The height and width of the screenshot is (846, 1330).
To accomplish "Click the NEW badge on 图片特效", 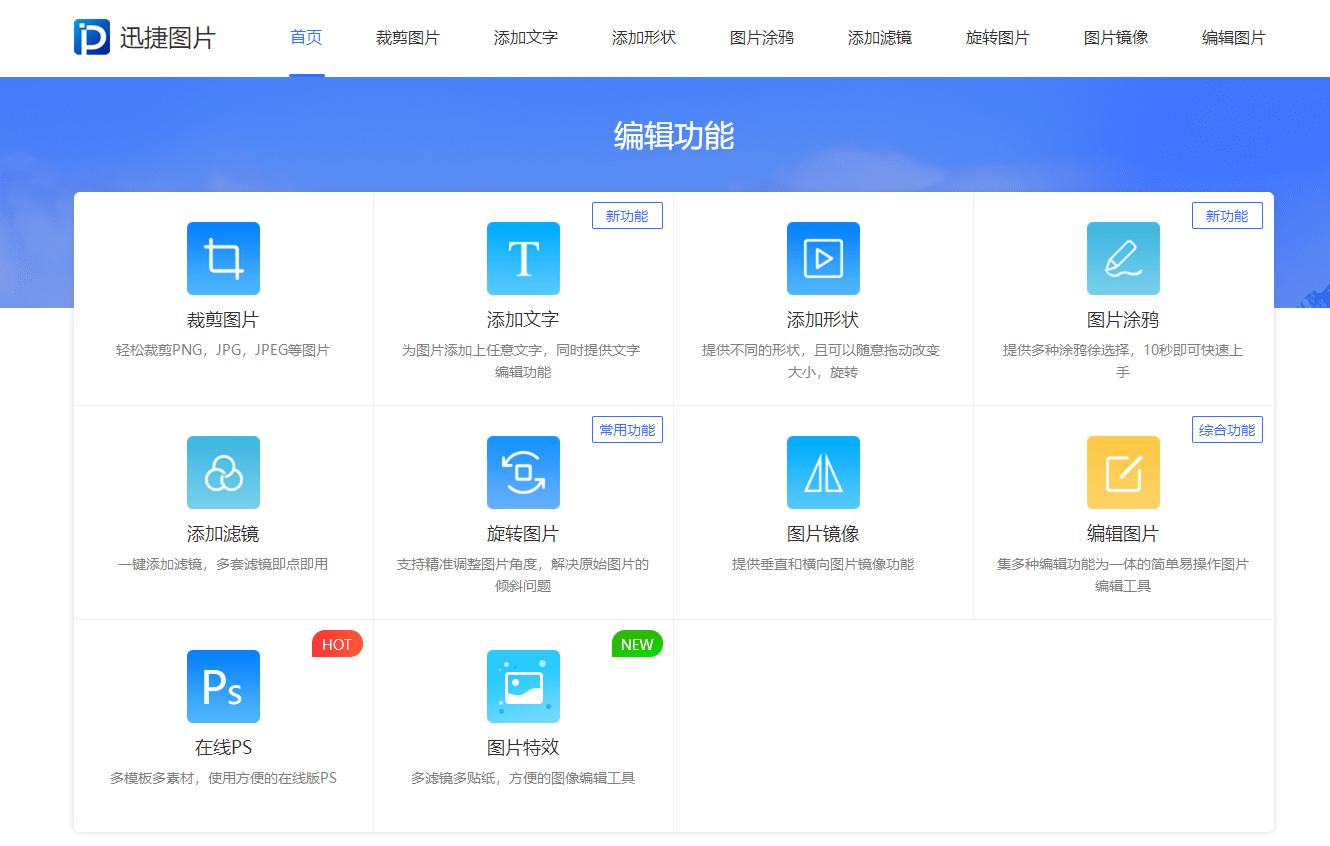I will pos(637,644).
